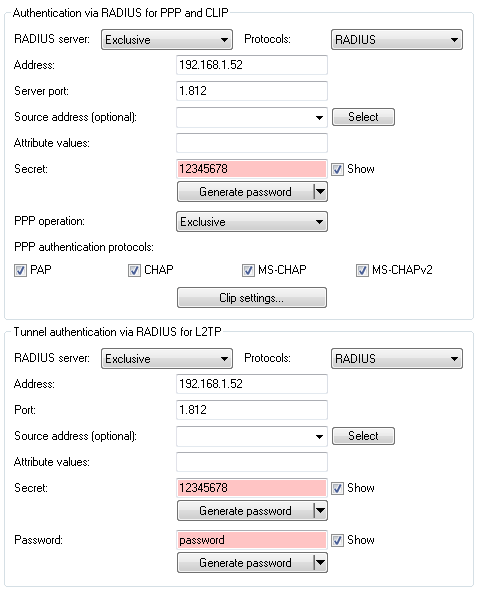Click Server port field showing 1.812
Screen dimensions: 481x593
coord(252,91)
